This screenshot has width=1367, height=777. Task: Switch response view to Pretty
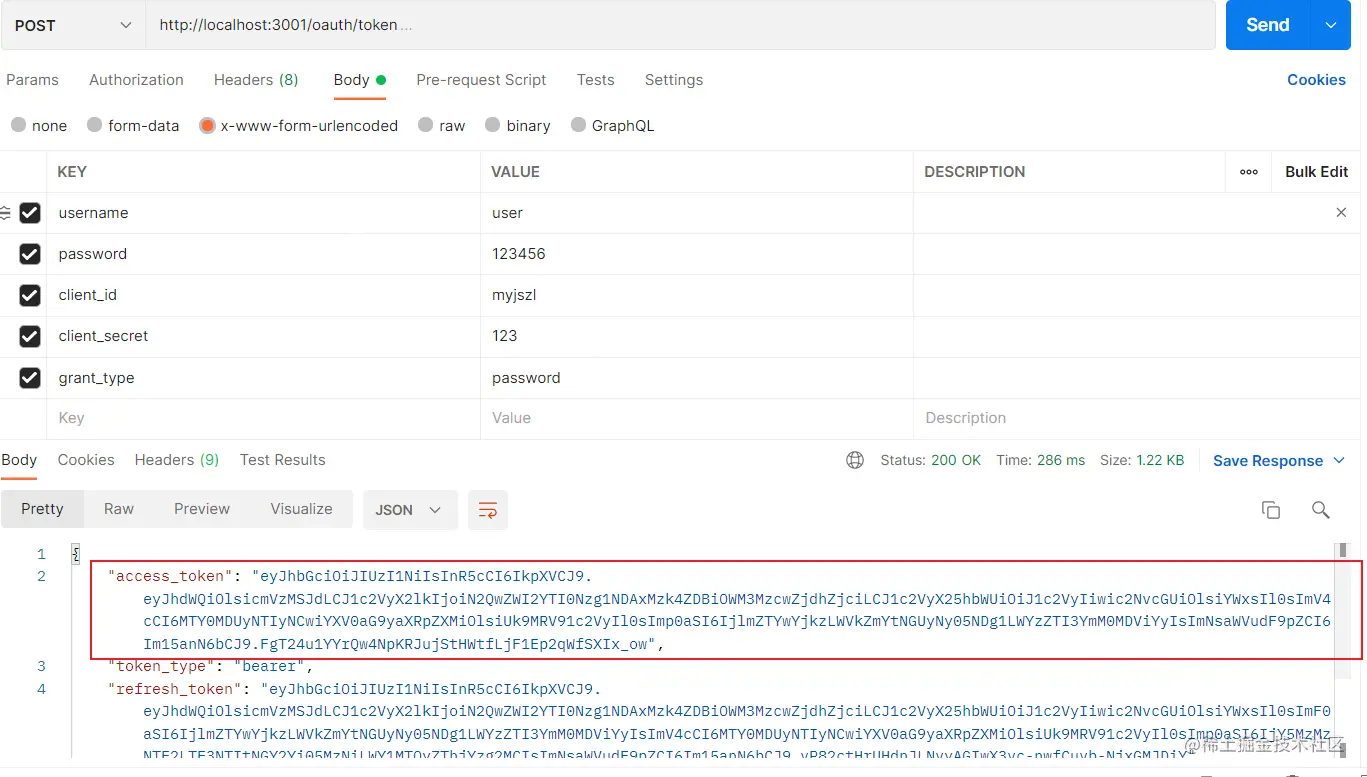point(42,509)
